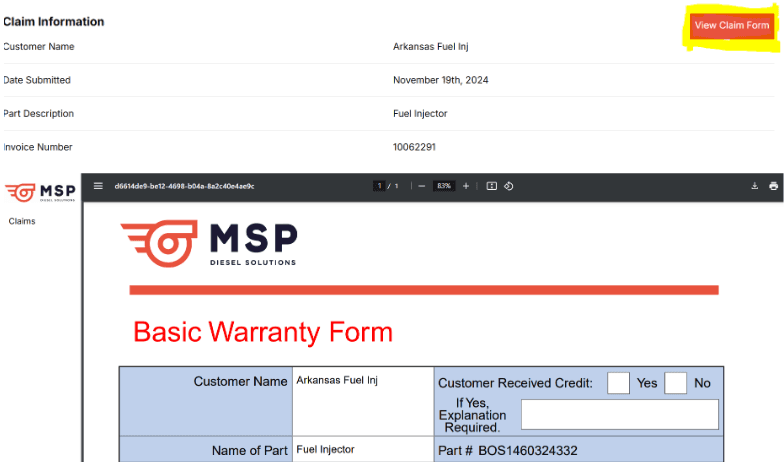
Task: Print the warranty form PDF
Action: [x=773, y=186]
